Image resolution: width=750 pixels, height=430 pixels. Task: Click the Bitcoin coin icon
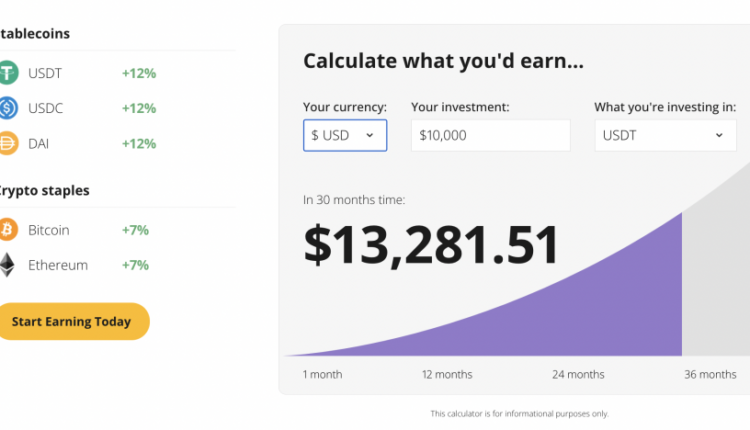point(8,230)
